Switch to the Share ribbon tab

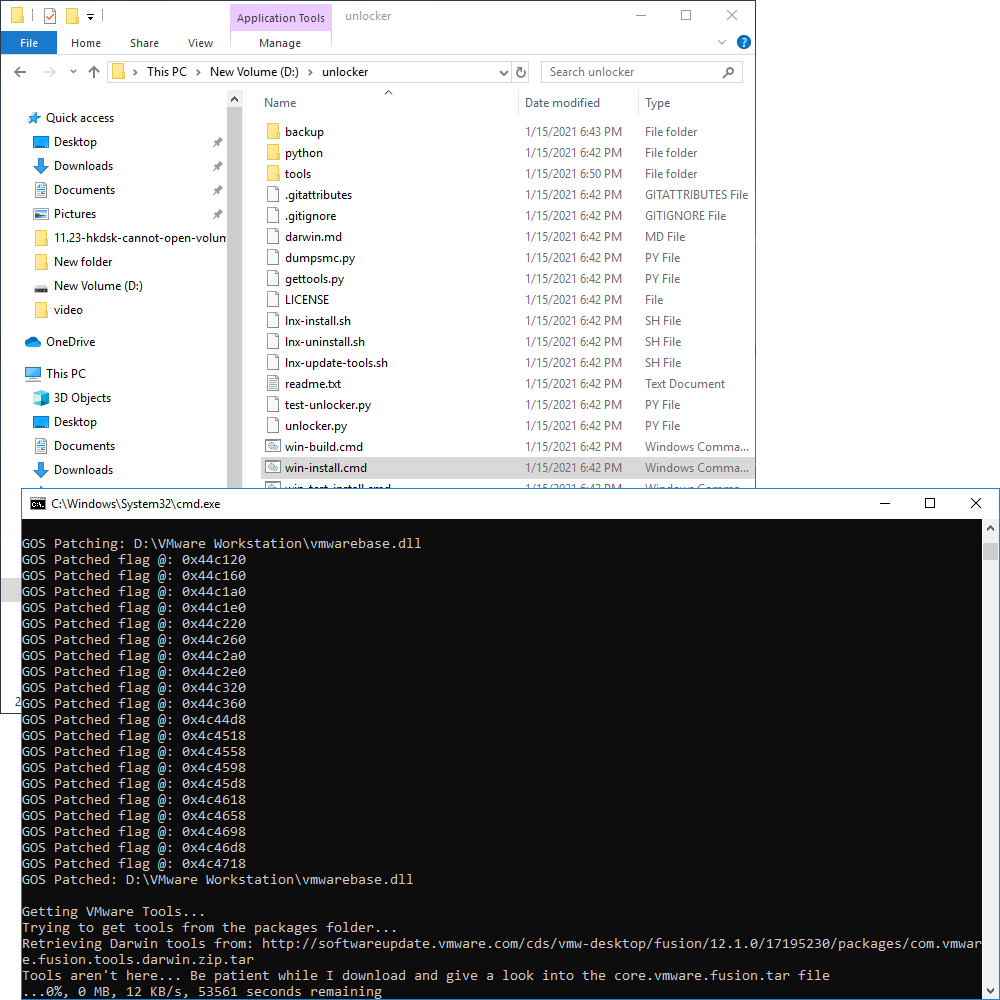(x=144, y=43)
